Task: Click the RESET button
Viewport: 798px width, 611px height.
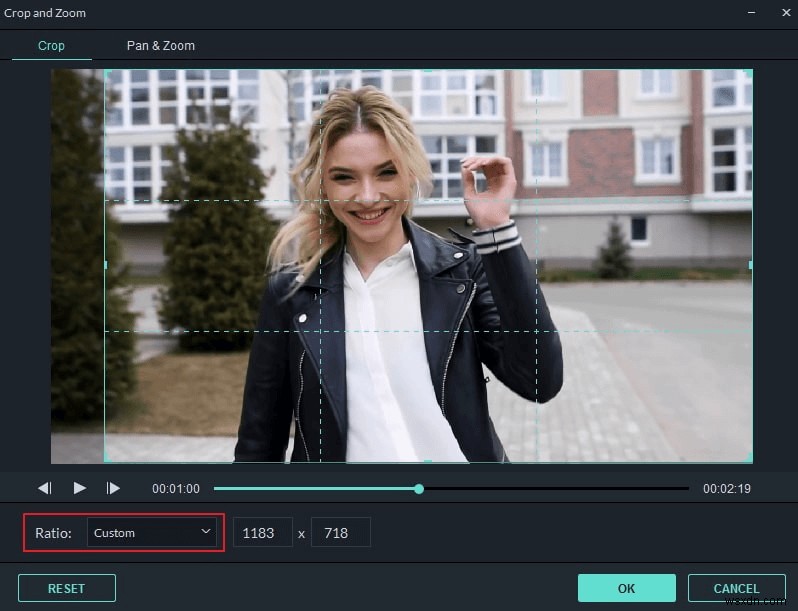Action: (67, 588)
